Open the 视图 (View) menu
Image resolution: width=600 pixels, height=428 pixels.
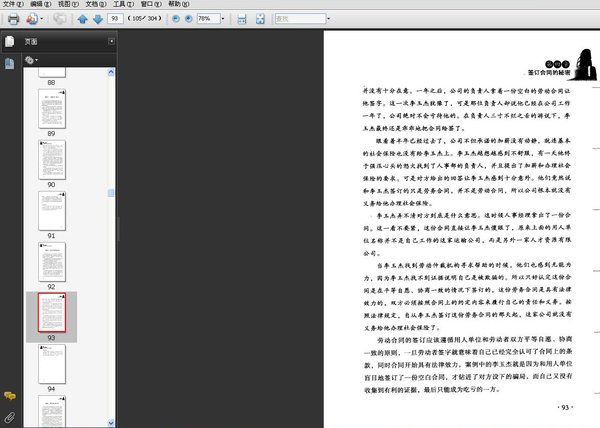tap(68, 4)
